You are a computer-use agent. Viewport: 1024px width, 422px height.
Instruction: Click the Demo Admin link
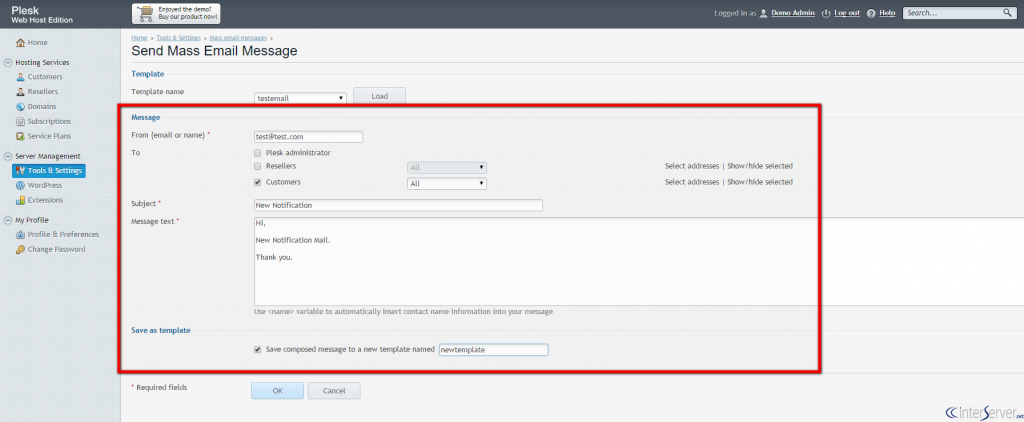pyautogui.click(x=793, y=13)
